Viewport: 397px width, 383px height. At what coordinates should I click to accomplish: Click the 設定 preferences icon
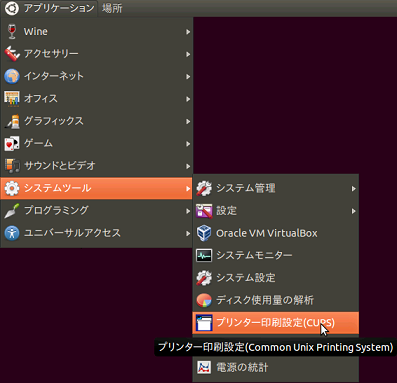coord(204,211)
